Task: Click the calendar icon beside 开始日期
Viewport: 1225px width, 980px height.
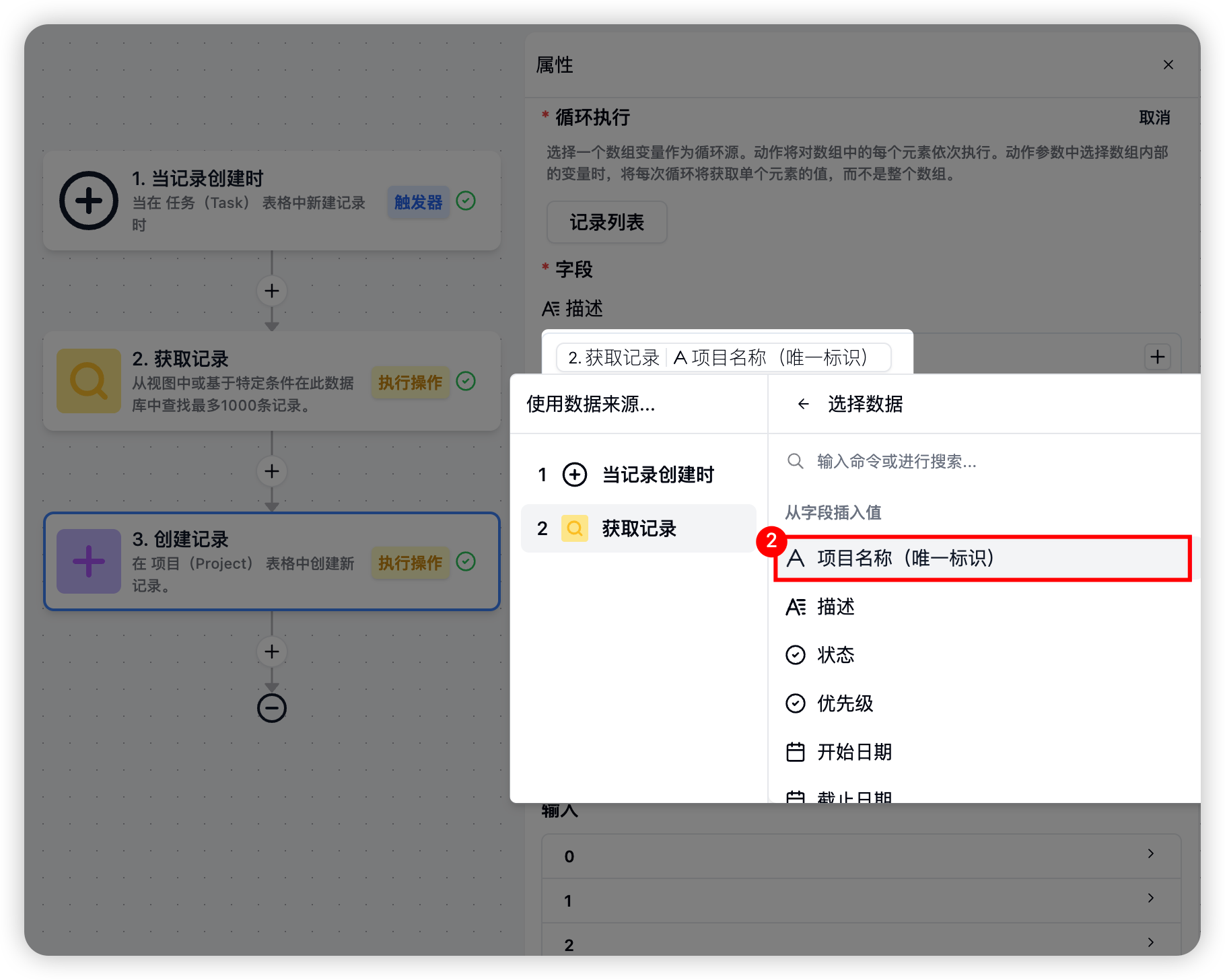Action: click(x=796, y=752)
